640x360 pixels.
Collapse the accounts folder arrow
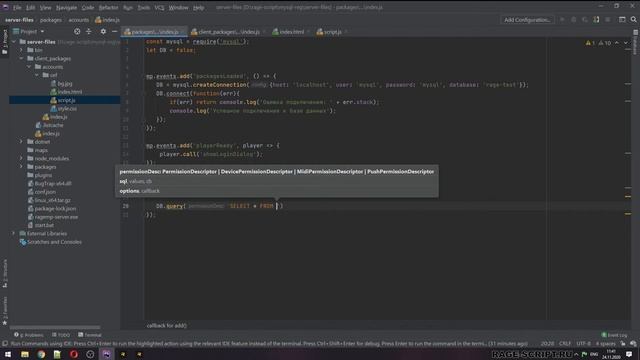(x=29, y=67)
